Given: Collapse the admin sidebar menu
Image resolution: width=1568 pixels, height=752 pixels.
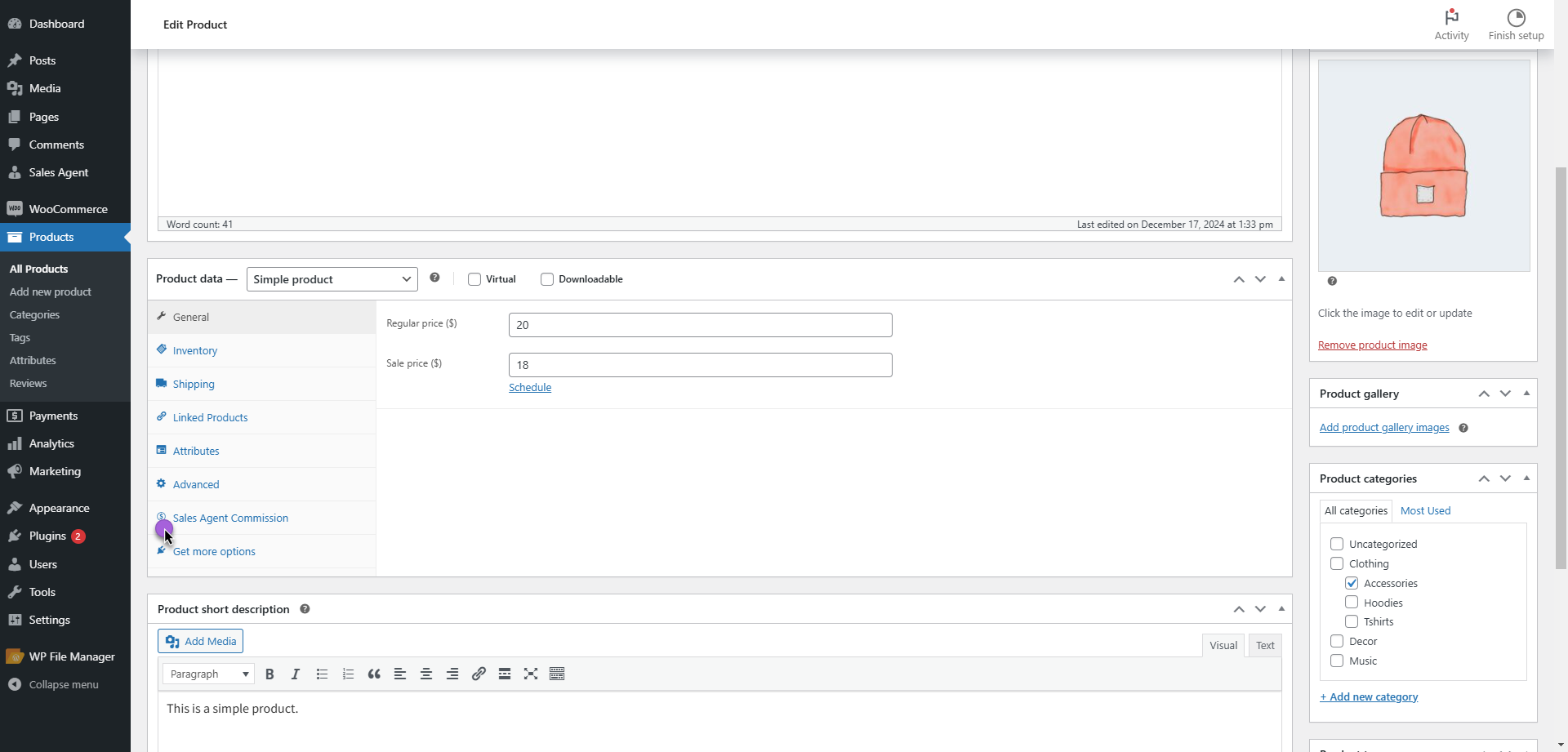Looking at the screenshot, I should point(65,684).
